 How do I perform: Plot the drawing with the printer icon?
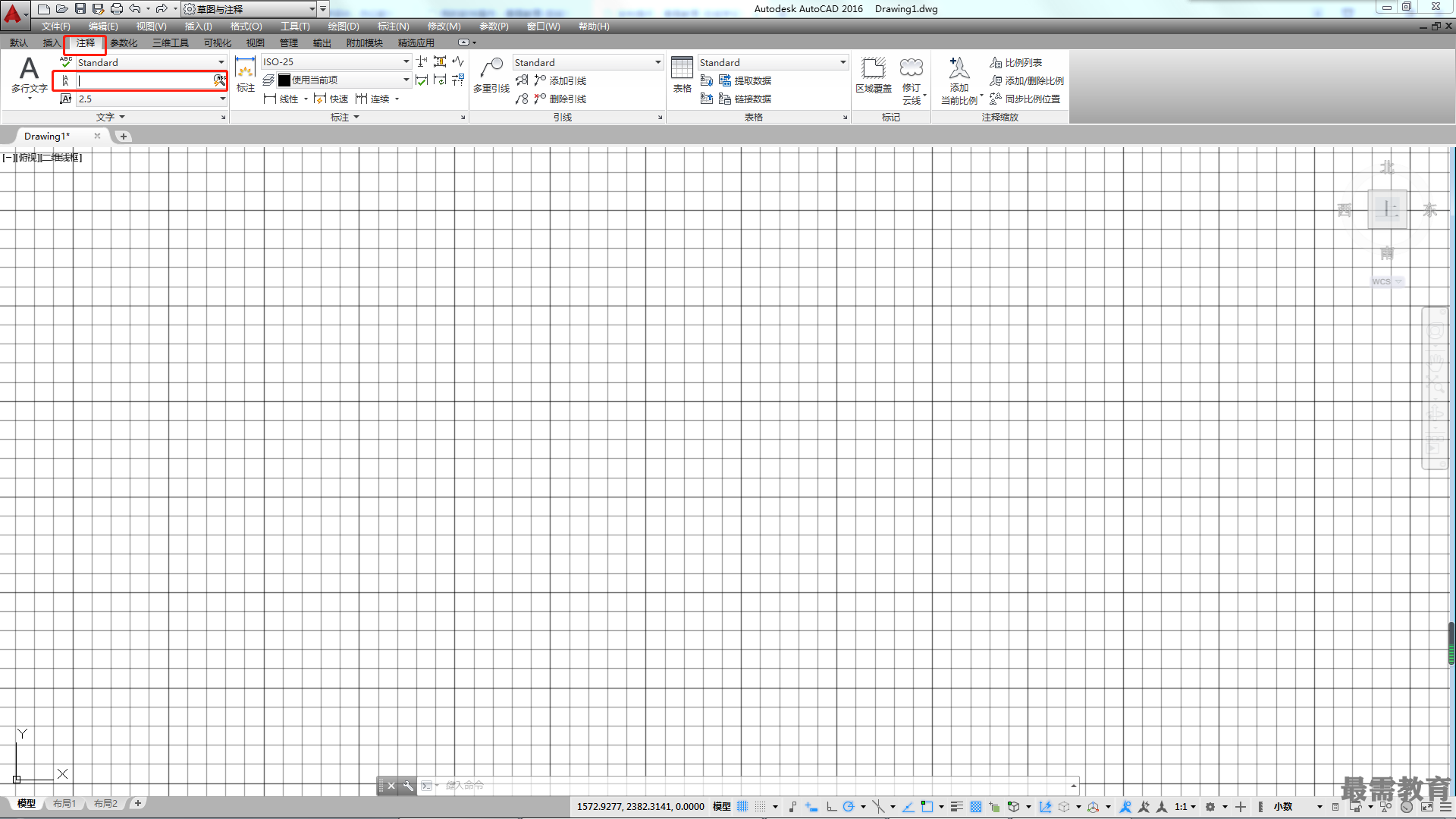(x=117, y=9)
